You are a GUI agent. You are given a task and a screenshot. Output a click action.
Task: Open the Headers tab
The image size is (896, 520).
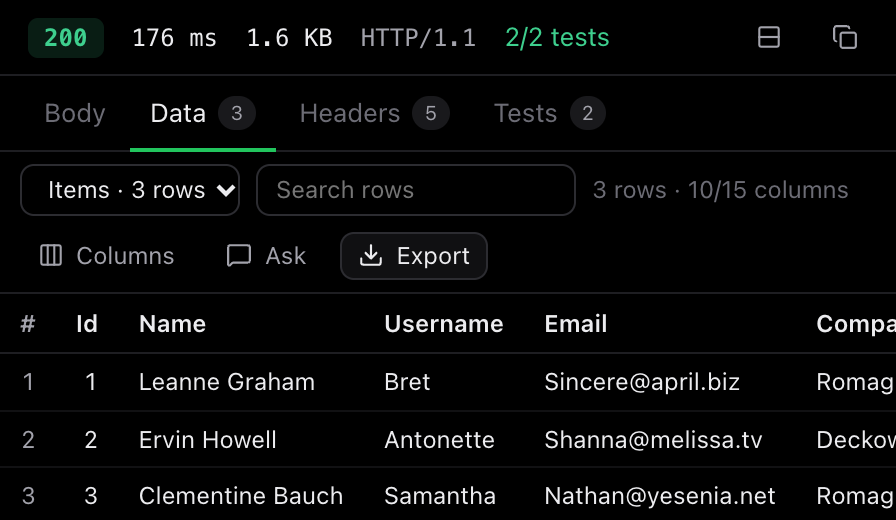coord(374,113)
